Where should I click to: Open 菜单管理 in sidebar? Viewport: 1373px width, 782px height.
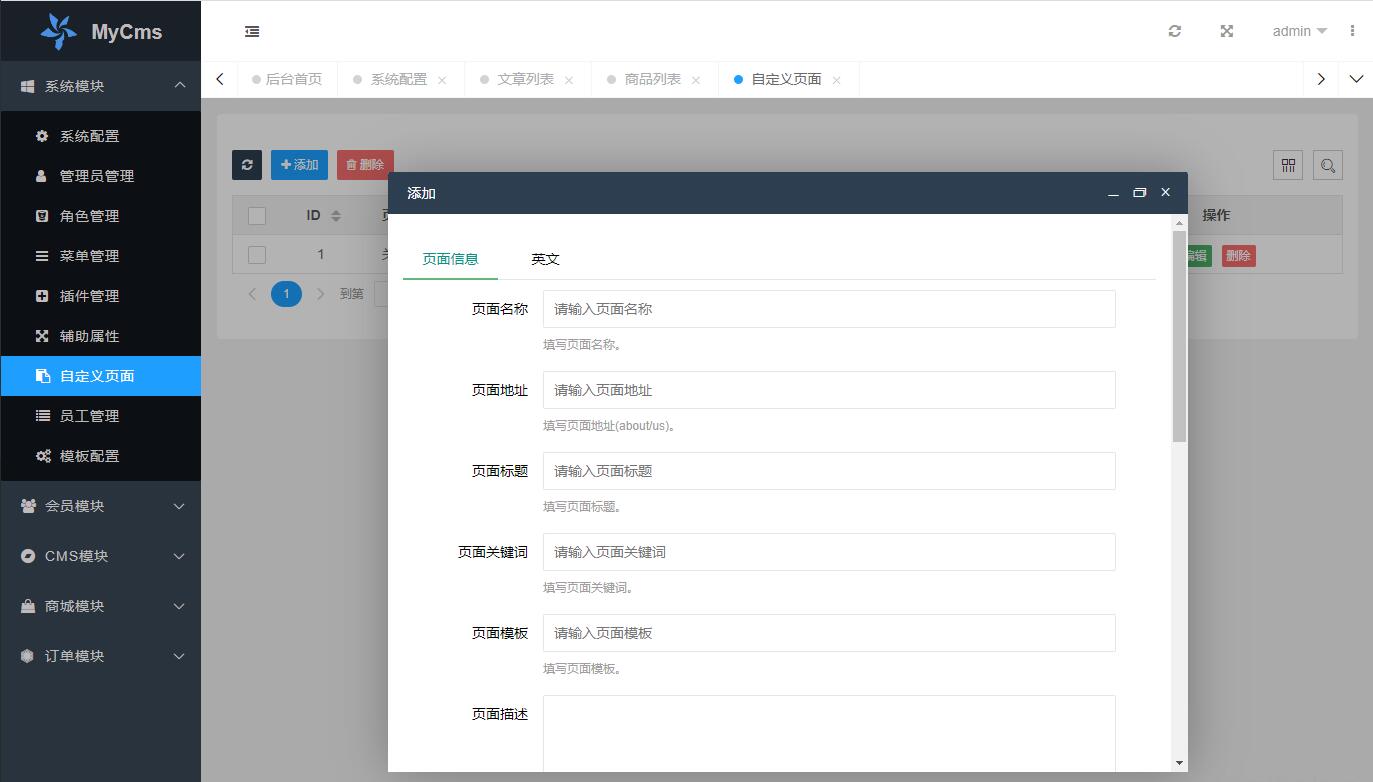point(100,256)
